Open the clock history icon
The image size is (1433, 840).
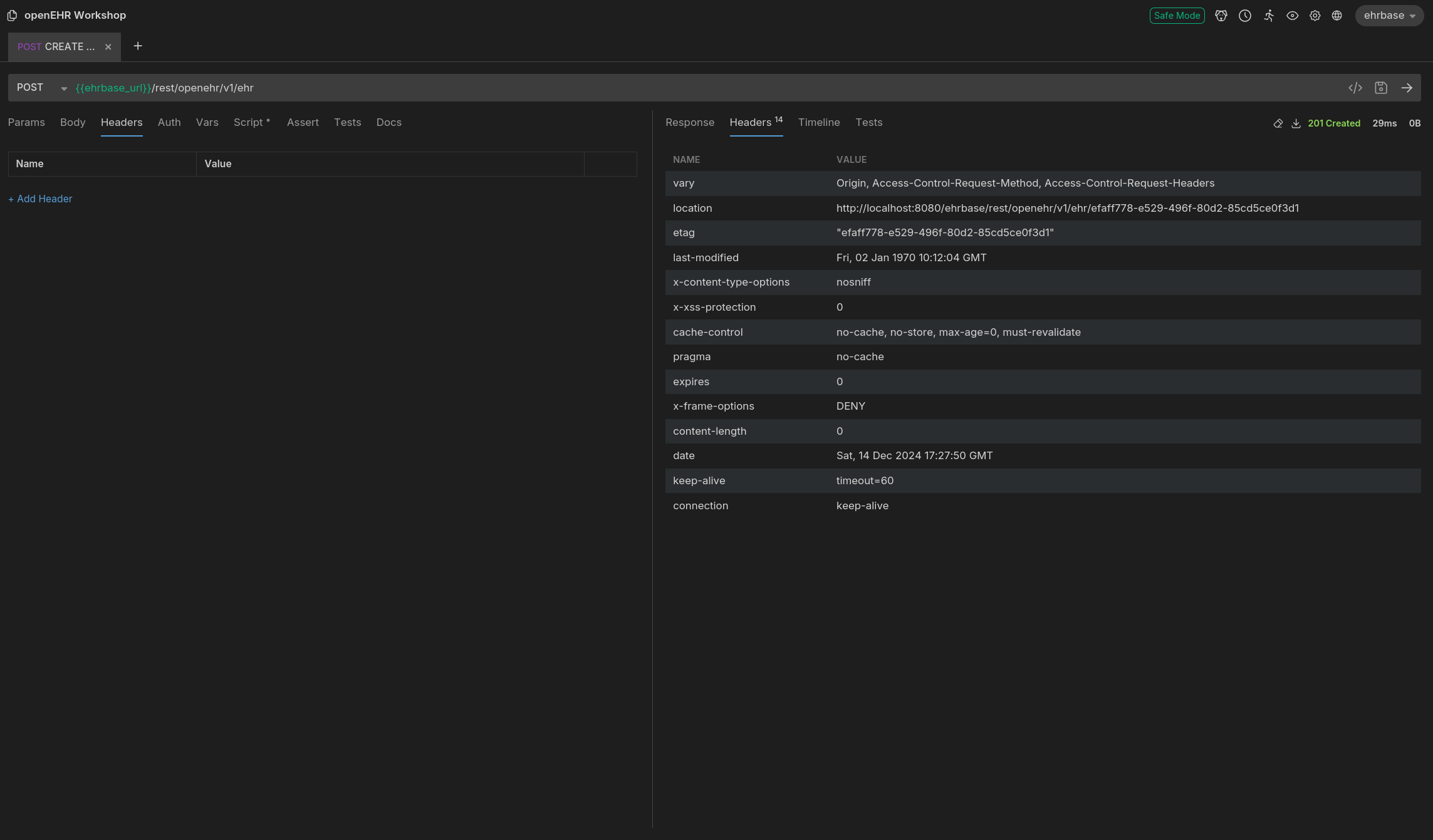1244,16
